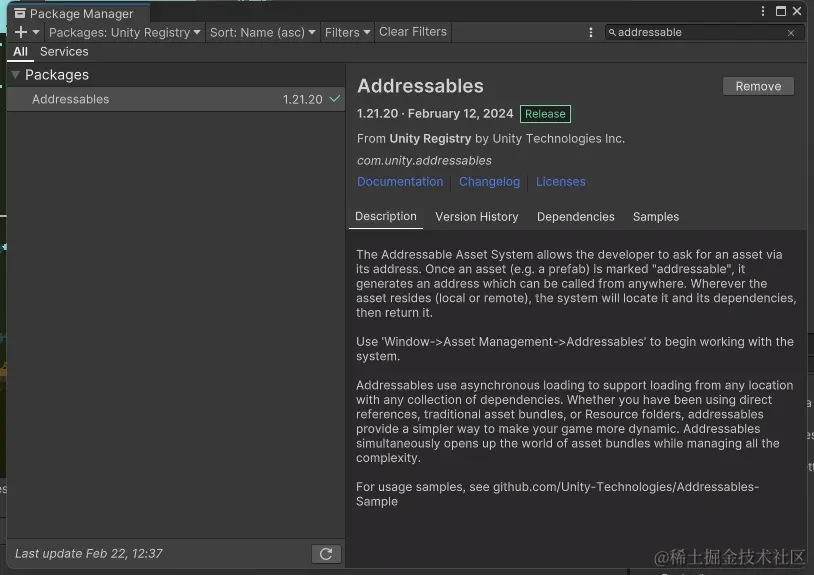Open the Changelog link

(x=489, y=182)
